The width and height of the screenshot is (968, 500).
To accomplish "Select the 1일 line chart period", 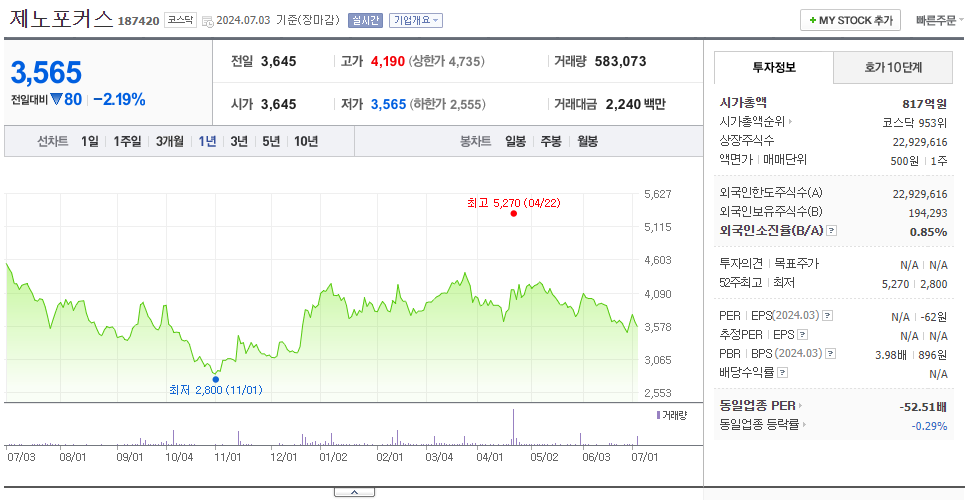I will click(90, 141).
